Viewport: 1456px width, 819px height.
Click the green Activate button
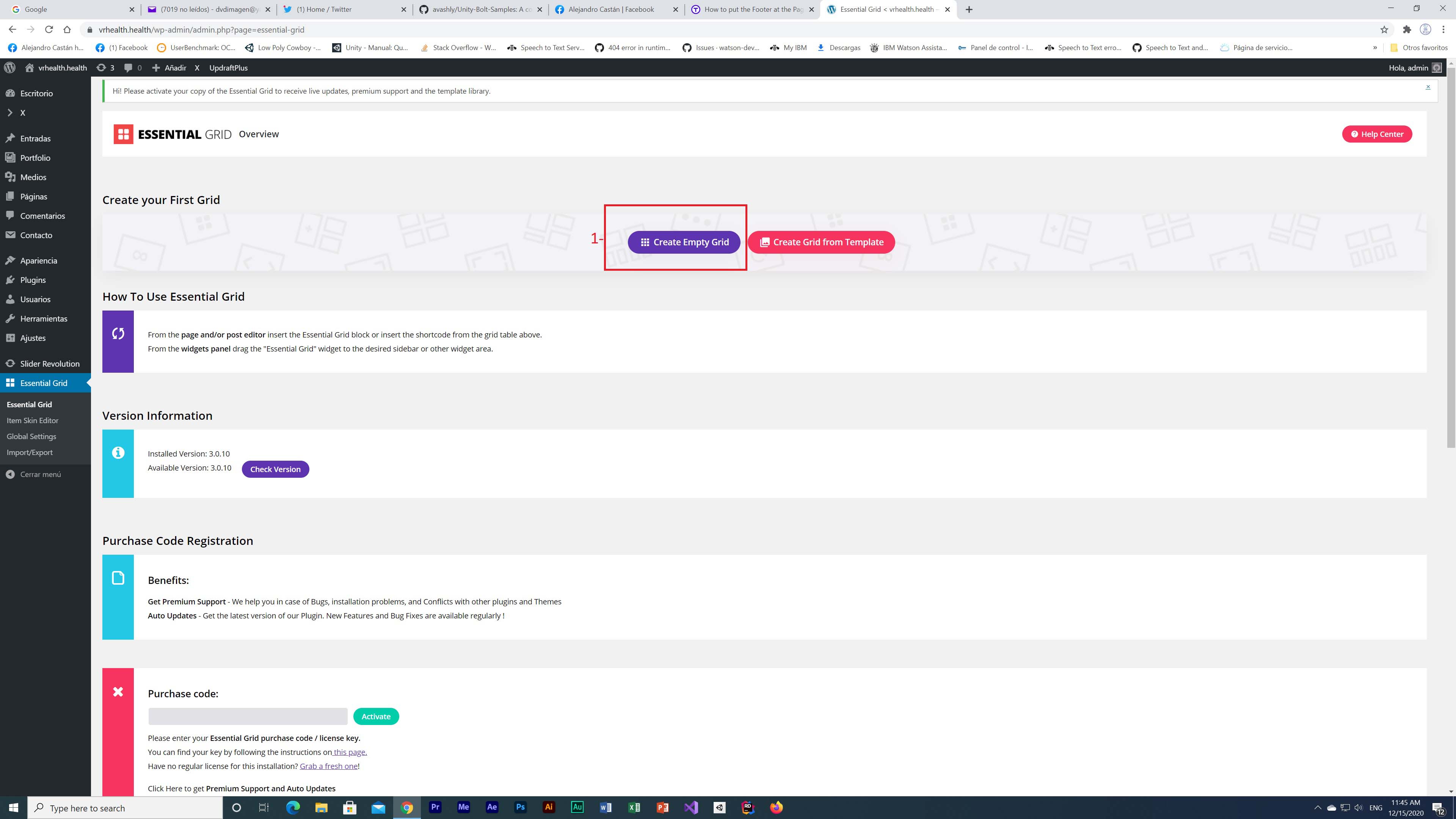376,717
